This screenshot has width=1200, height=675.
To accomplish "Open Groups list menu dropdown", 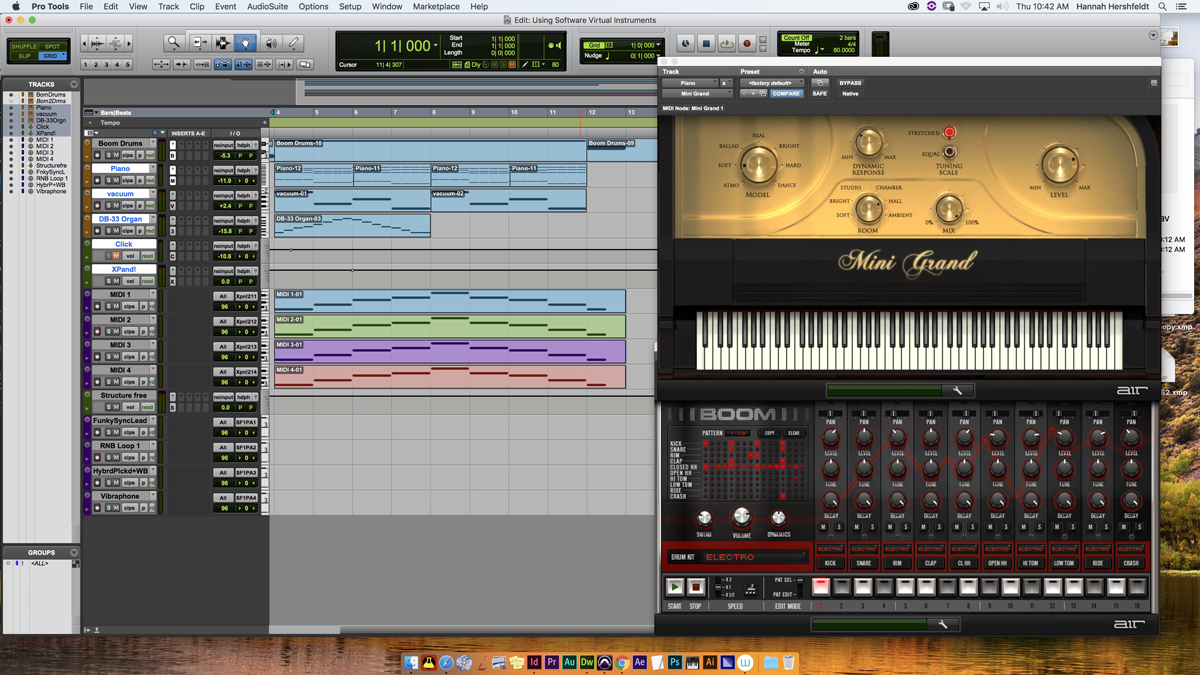I will pos(73,552).
